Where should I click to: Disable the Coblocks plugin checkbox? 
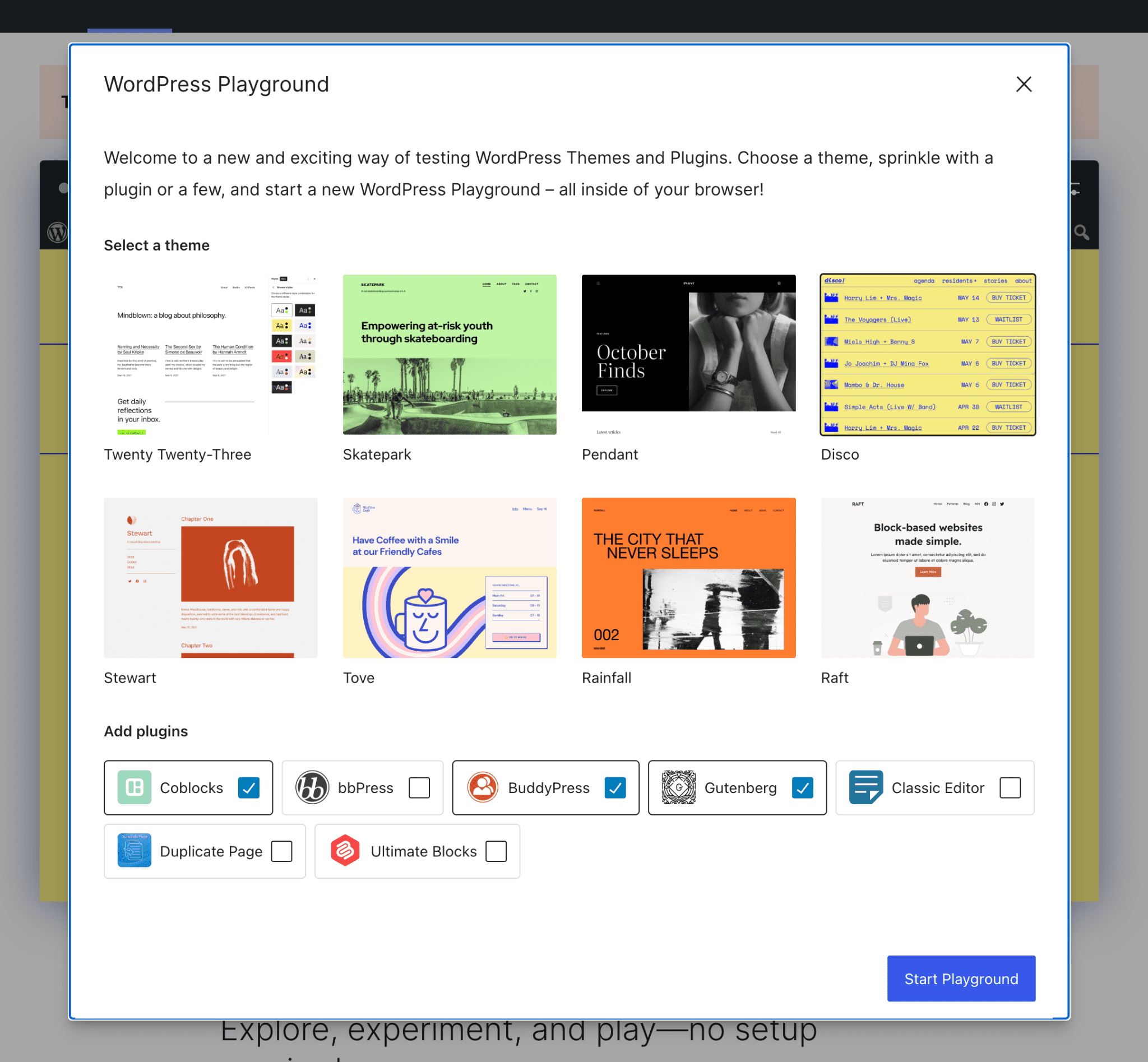pos(248,787)
